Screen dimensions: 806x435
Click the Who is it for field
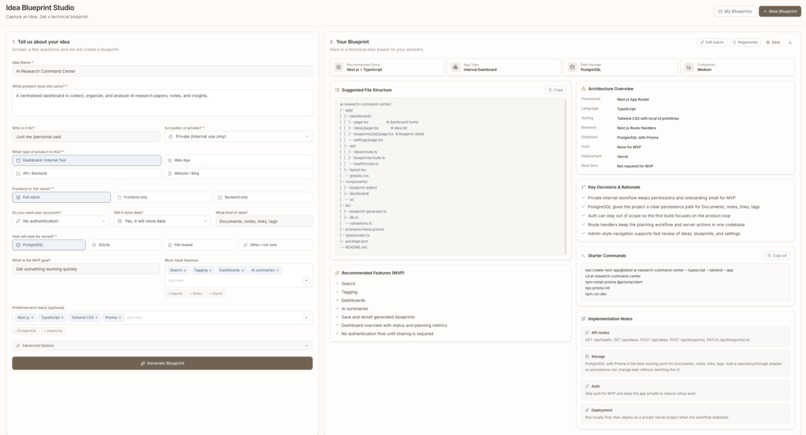tap(86, 137)
